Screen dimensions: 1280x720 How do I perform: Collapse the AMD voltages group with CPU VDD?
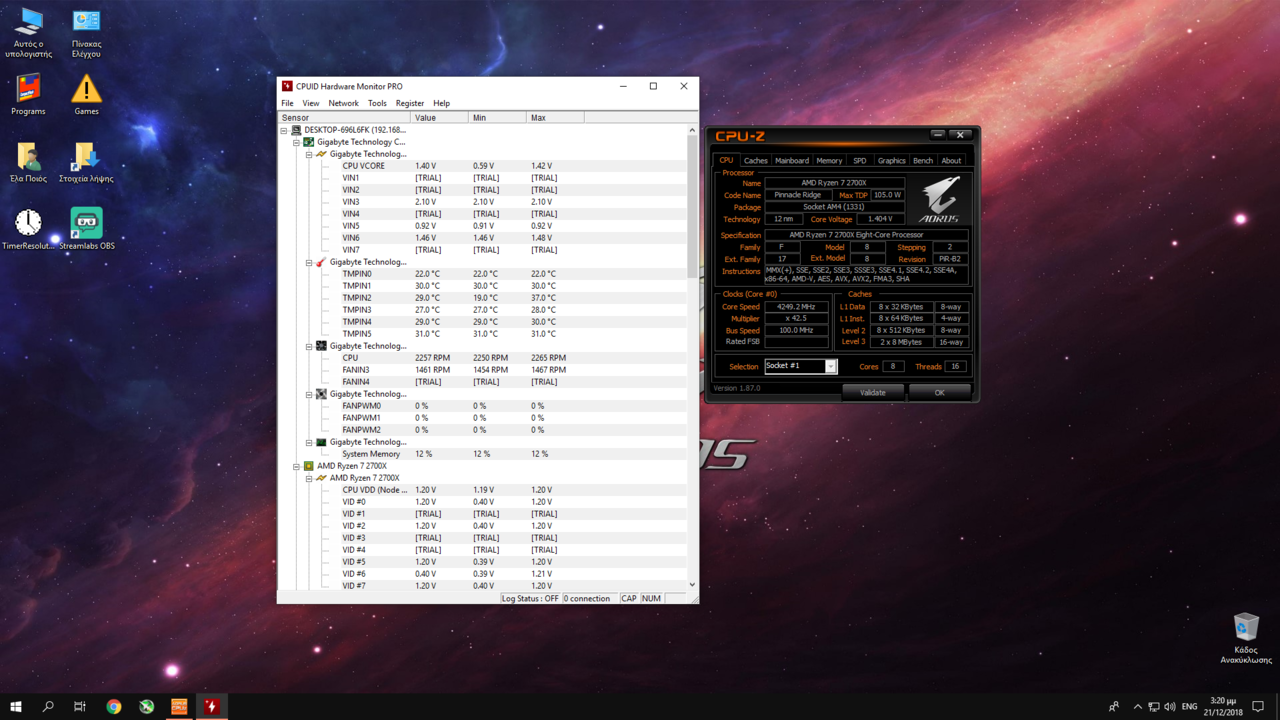click(309, 478)
